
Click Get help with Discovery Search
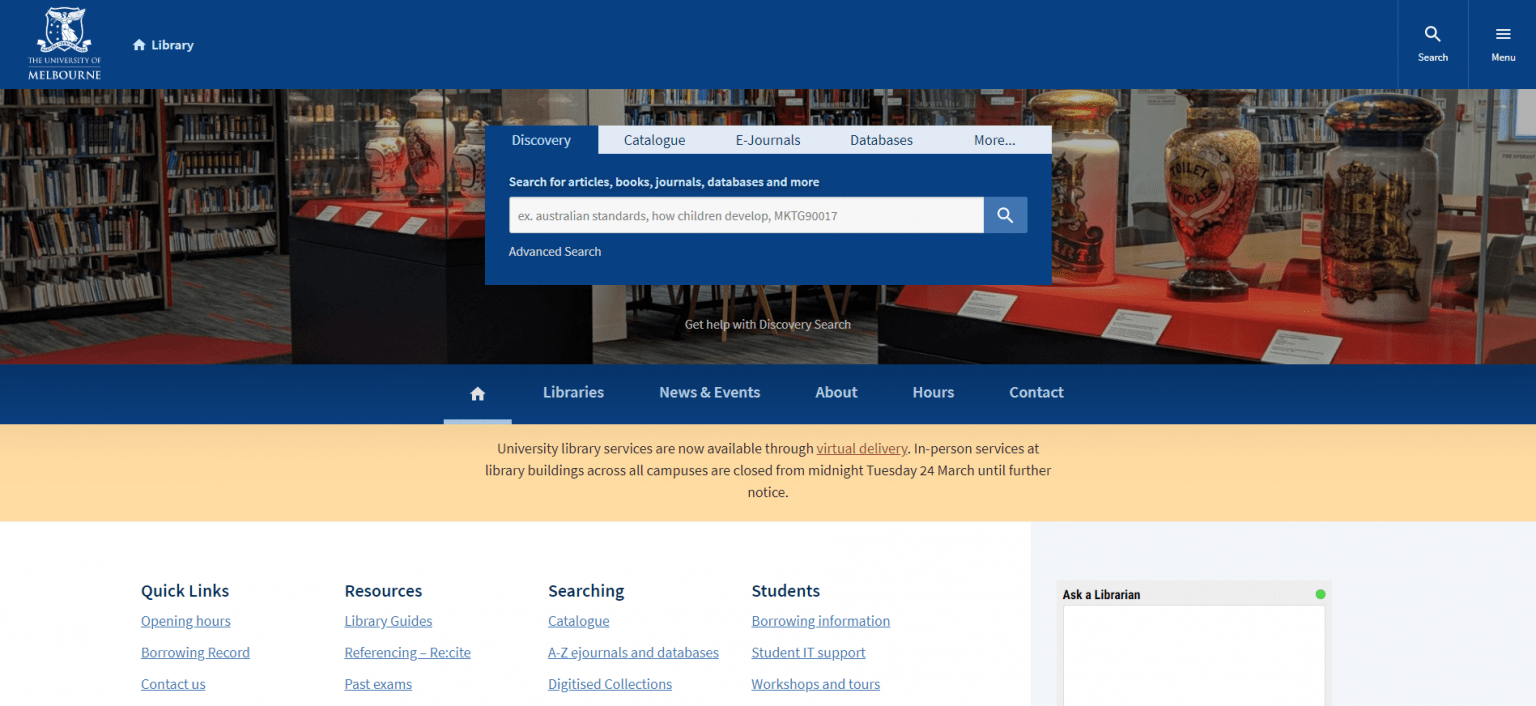(x=767, y=324)
